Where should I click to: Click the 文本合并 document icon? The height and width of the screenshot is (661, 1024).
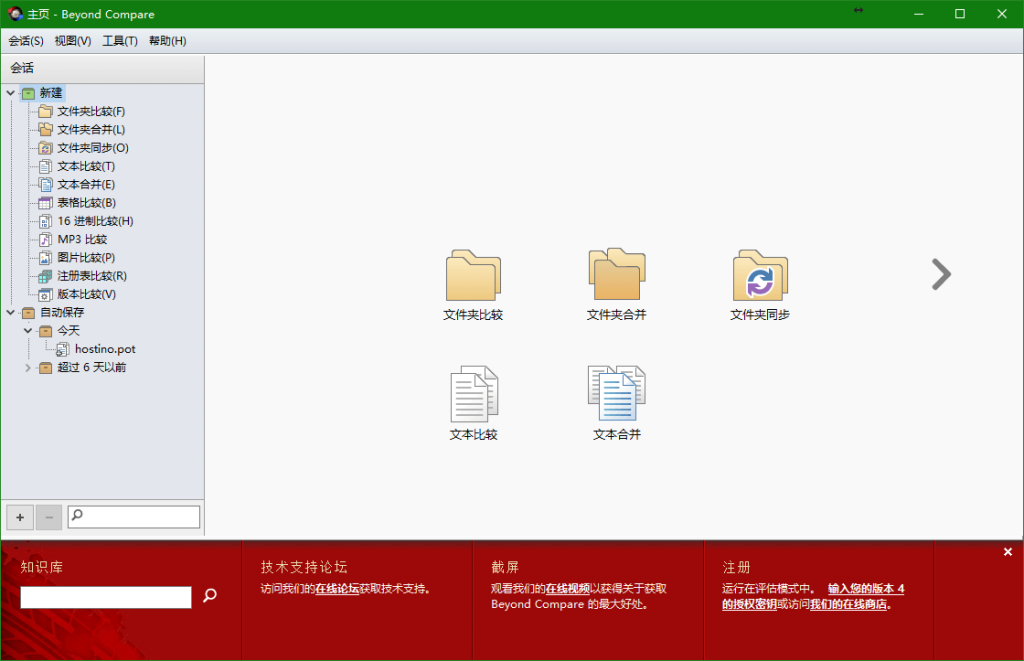tap(616, 394)
